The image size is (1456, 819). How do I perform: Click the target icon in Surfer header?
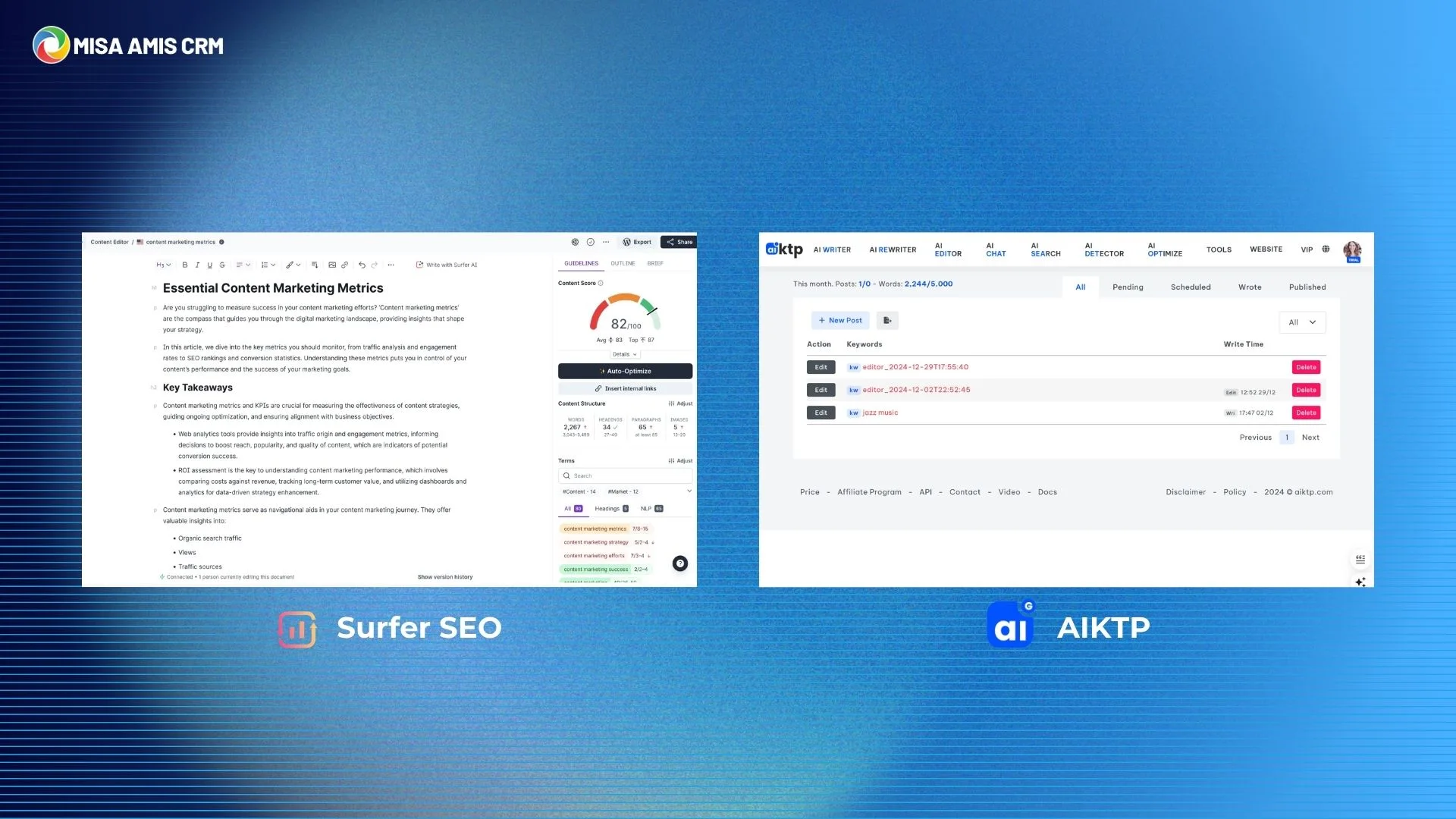575,243
